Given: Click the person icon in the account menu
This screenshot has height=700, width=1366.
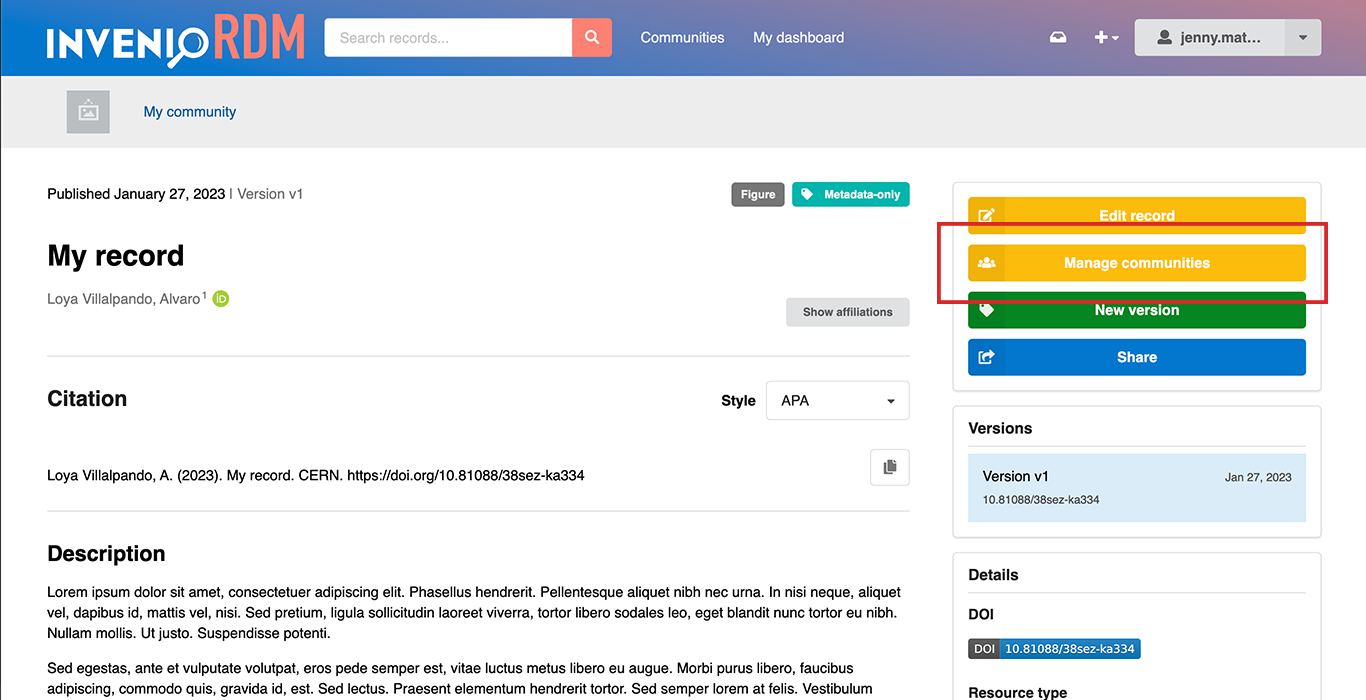Looking at the screenshot, I should click(x=1164, y=37).
